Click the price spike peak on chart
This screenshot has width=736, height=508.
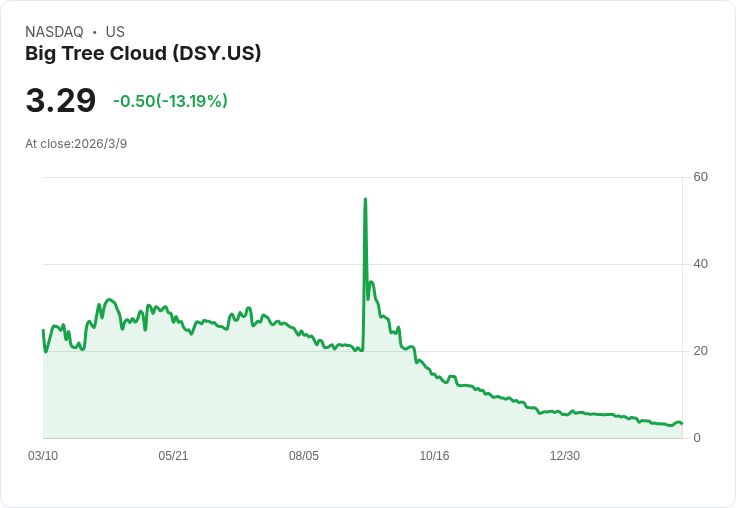pyautogui.click(x=365, y=200)
